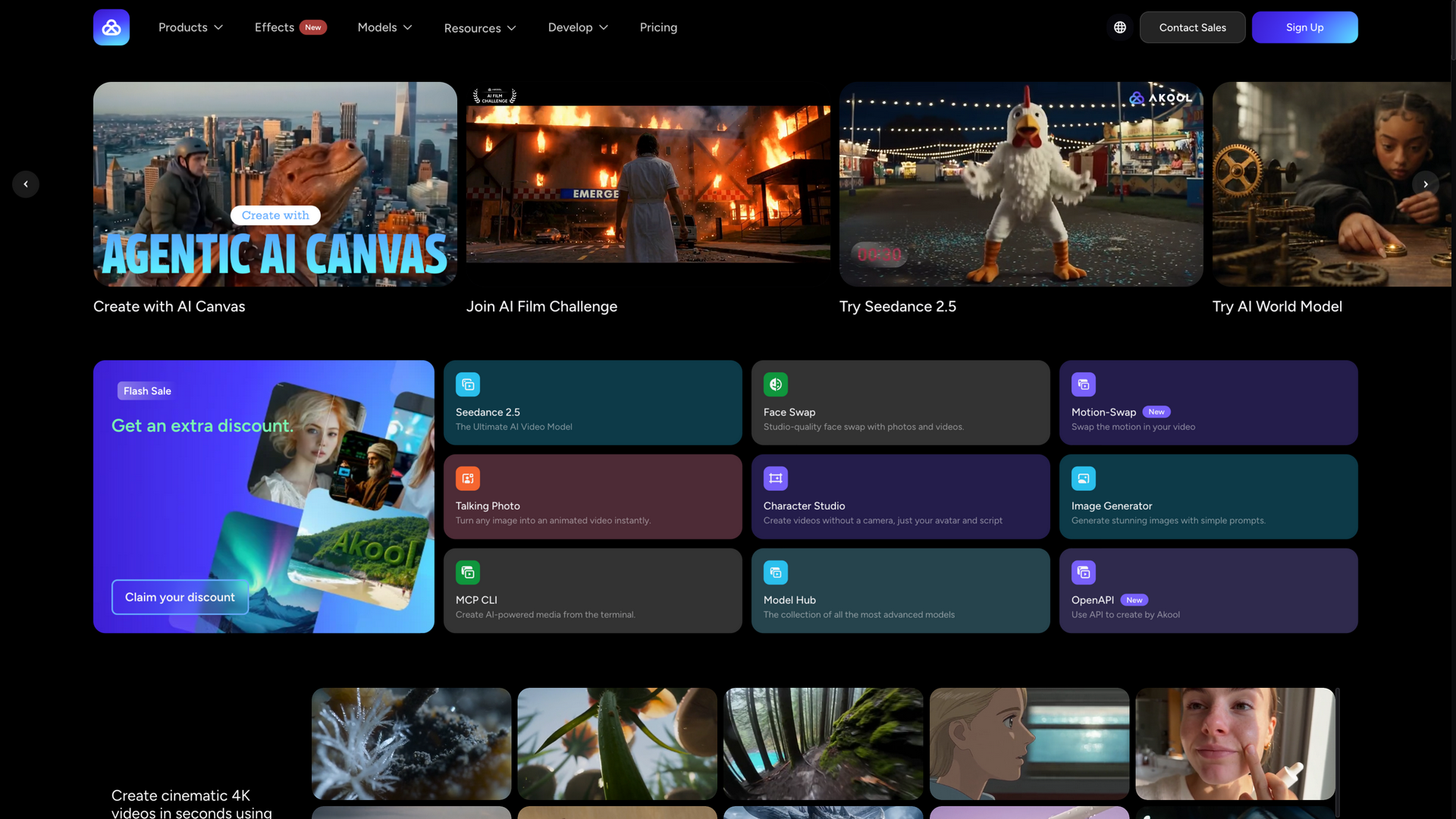Open the AI Film Challenge banner image
The height and width of the screenshot is (819, 1456).
[x=648, y=184]
